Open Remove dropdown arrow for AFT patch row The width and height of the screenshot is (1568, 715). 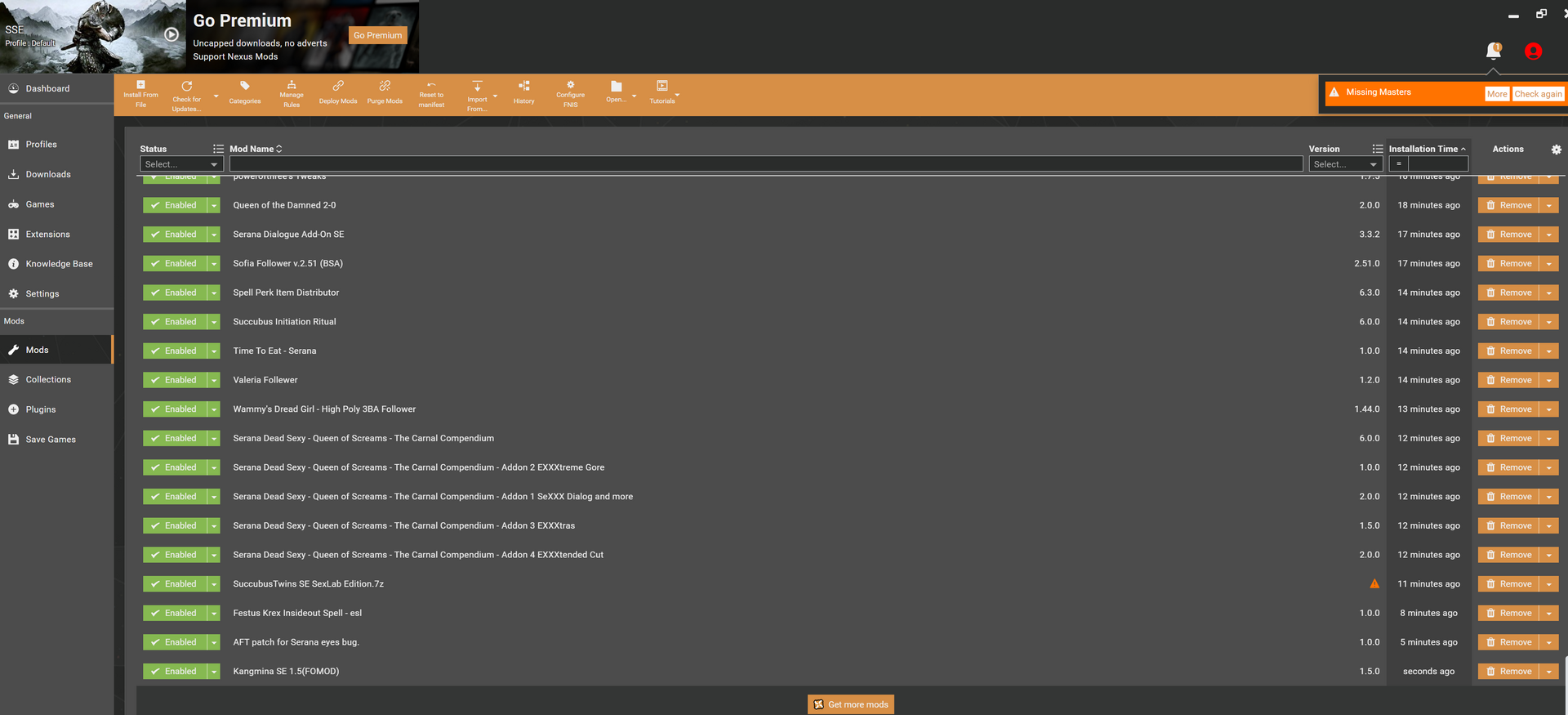(1548, 642)
